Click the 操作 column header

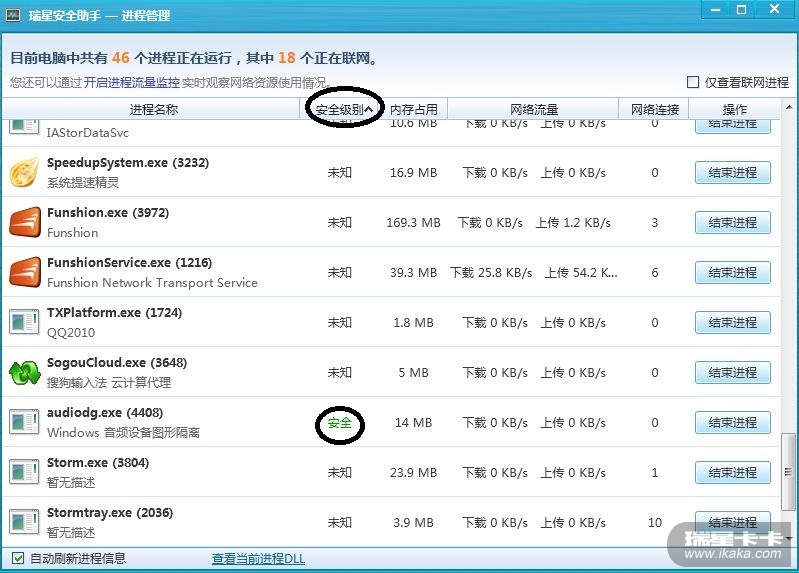point(734,109)
